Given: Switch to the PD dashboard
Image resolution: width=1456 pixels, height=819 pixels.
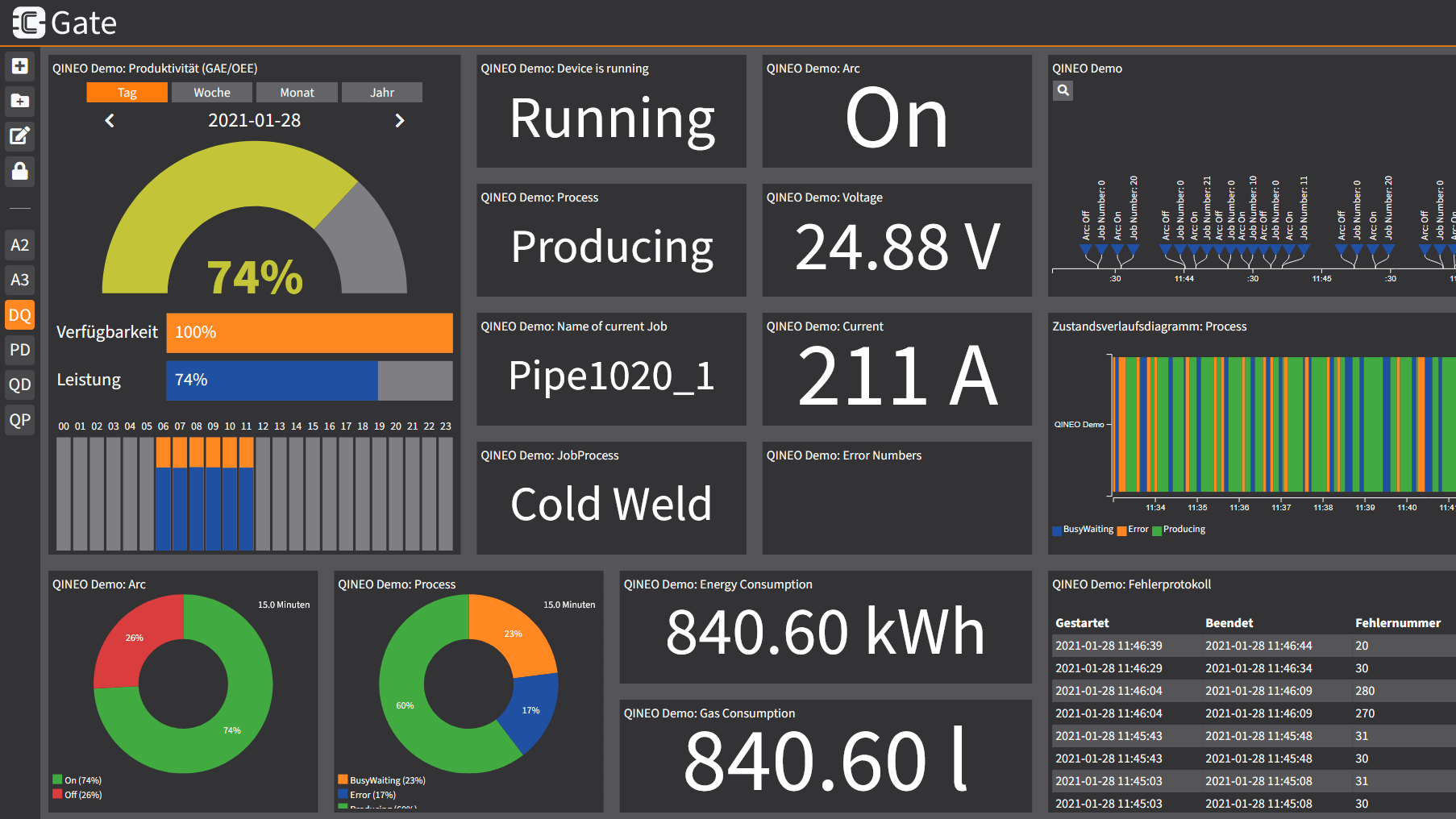Looking at the screenshot, I should (19, 349).
